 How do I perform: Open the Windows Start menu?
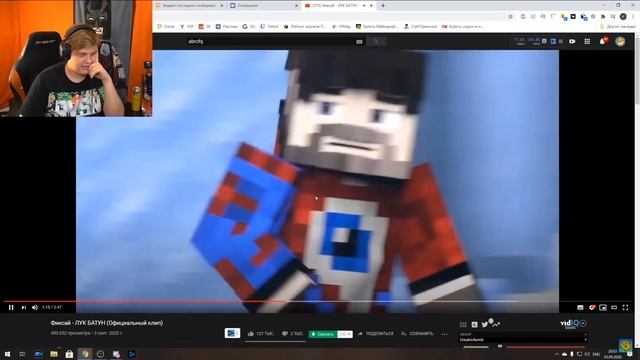pos(7,354)
